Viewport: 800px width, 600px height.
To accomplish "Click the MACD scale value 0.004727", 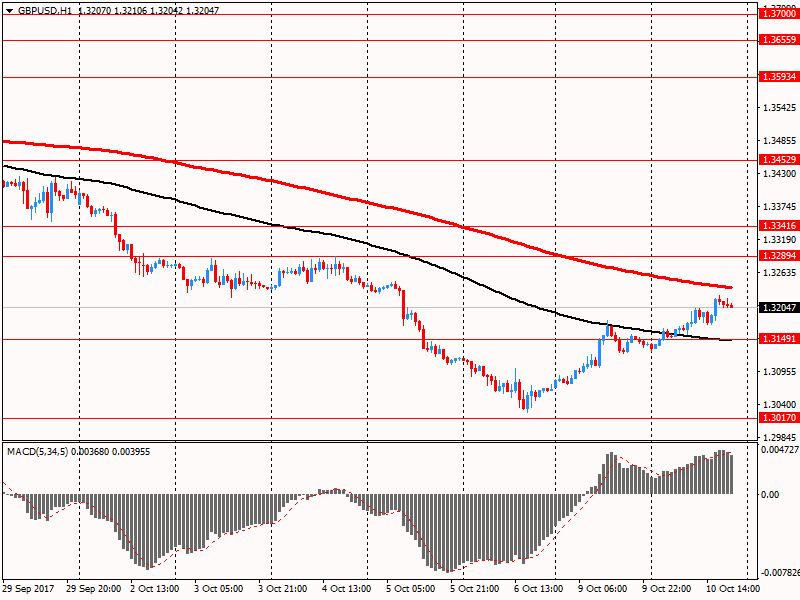I will [x=780, y=450].
